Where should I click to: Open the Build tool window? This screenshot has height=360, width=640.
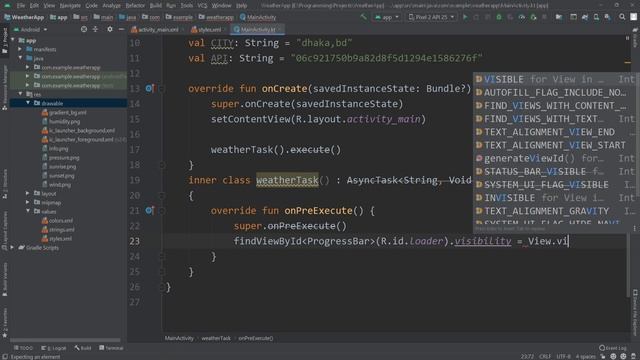pyautogui.click(x=83, y=348)
